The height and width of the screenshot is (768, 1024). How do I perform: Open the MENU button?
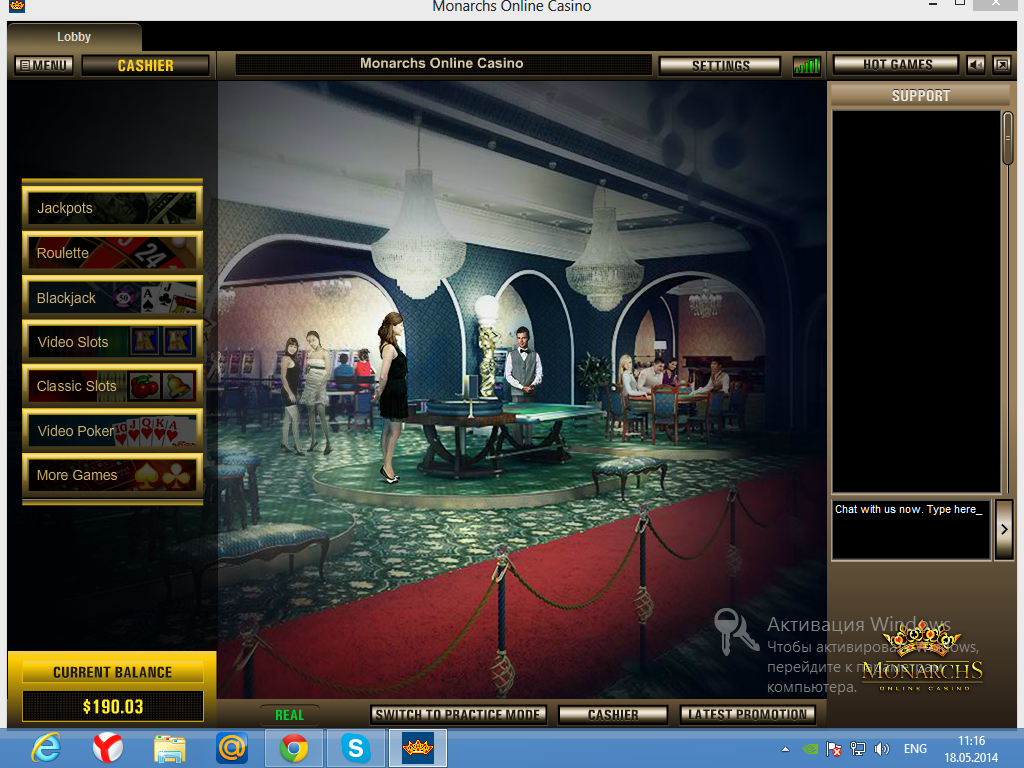44,65
